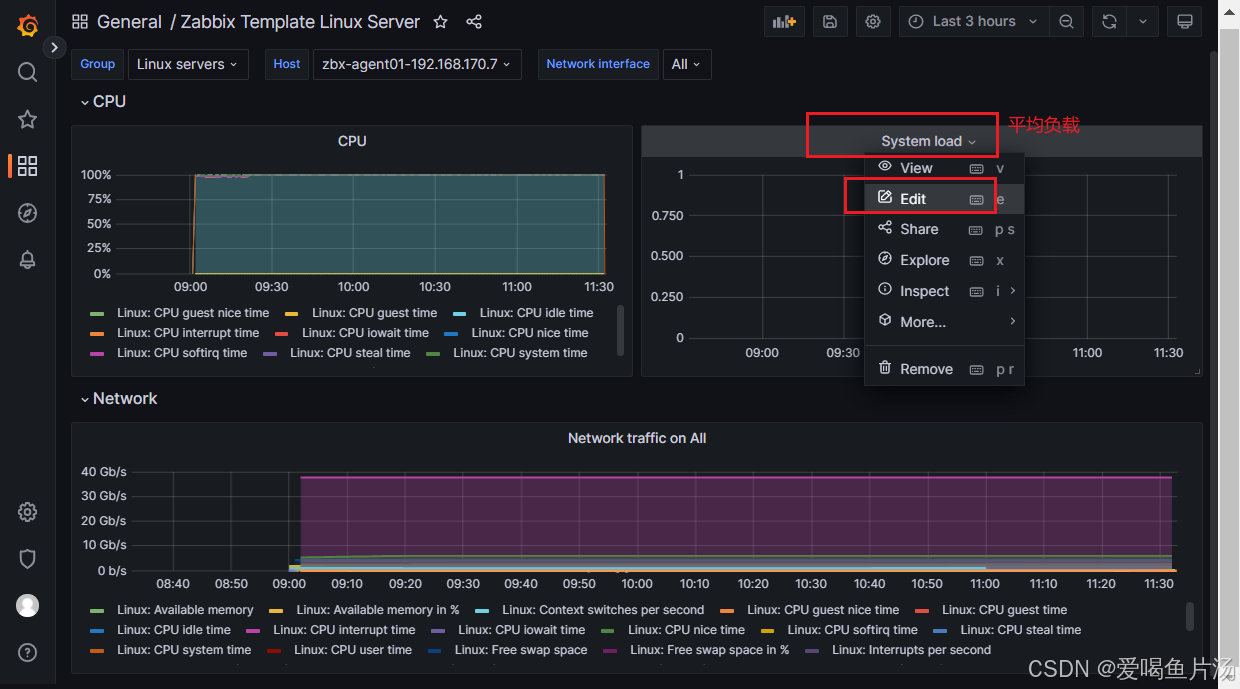Open the Host zbx-agent01 dropdown
The width and height of the screenshot is (1240, 689).
tap(417, 64)
